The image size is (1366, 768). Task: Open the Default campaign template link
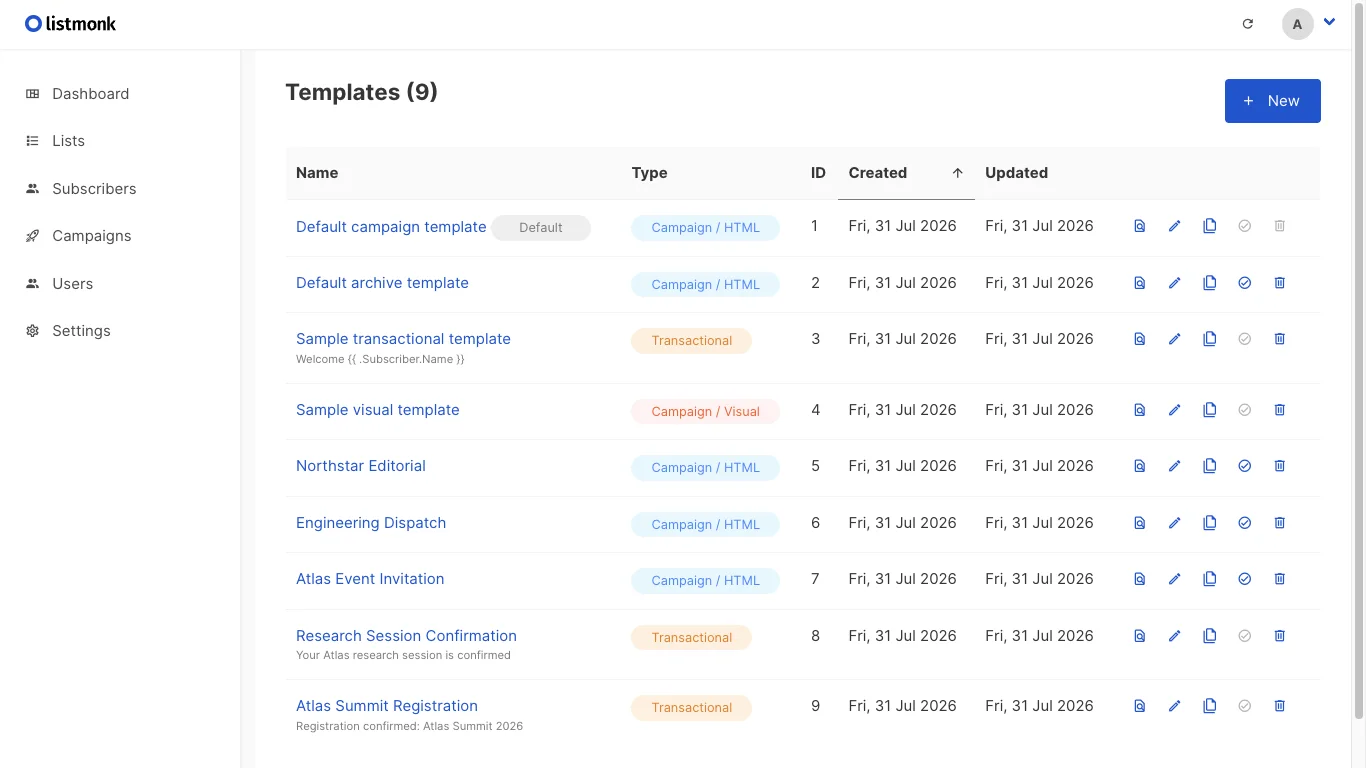click(x=391, y=227)
